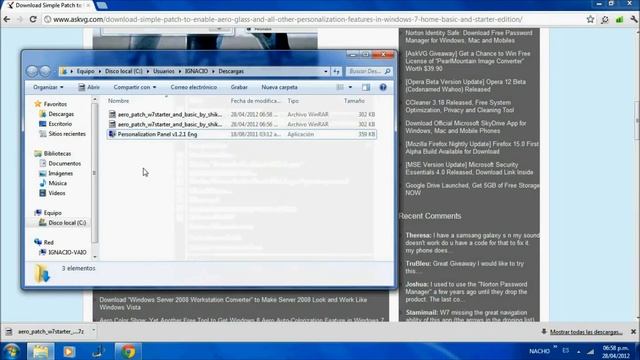This screenshot has height=360, width=640.
Task: Open Norton Identity Safe article link
Action: 469,37
